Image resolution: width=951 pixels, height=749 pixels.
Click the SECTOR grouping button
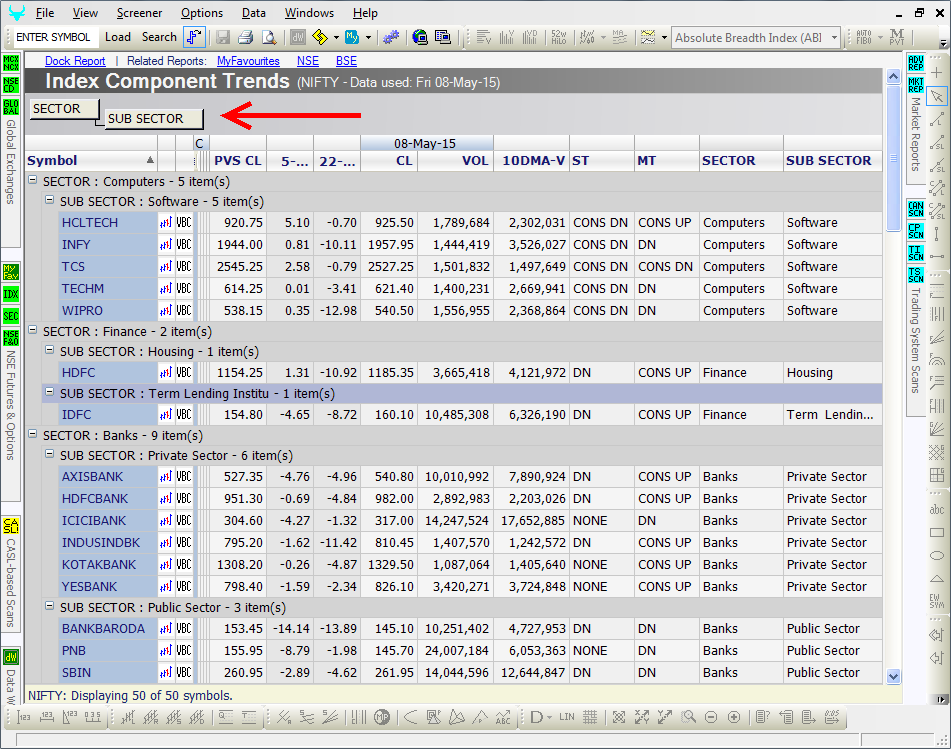pos(64,109)
